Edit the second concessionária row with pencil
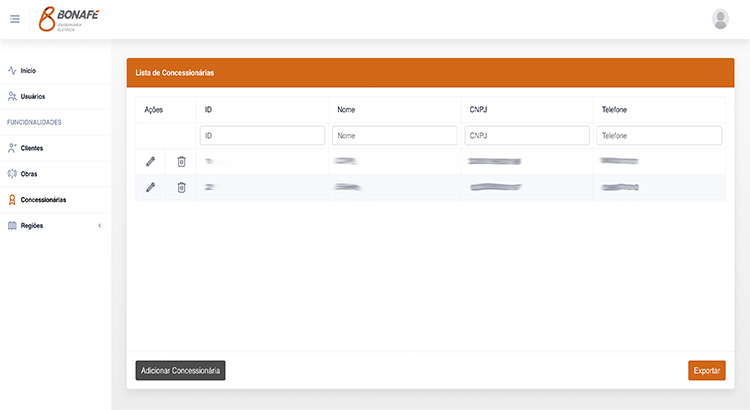Screen dimensions: 750x410 pos(150,187)
